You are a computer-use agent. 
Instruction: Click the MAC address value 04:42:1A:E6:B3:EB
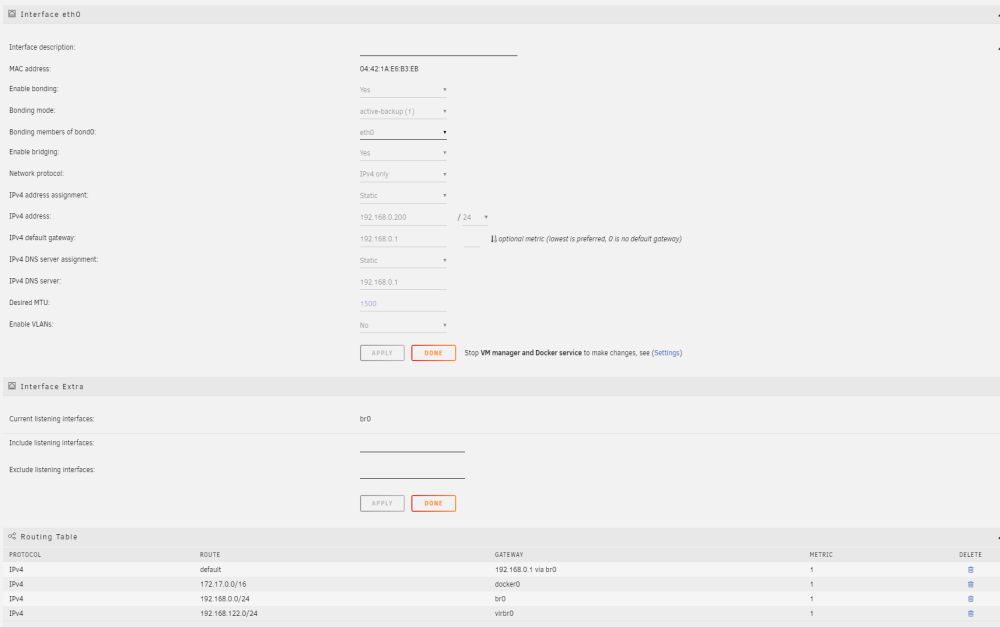[389, 69]
